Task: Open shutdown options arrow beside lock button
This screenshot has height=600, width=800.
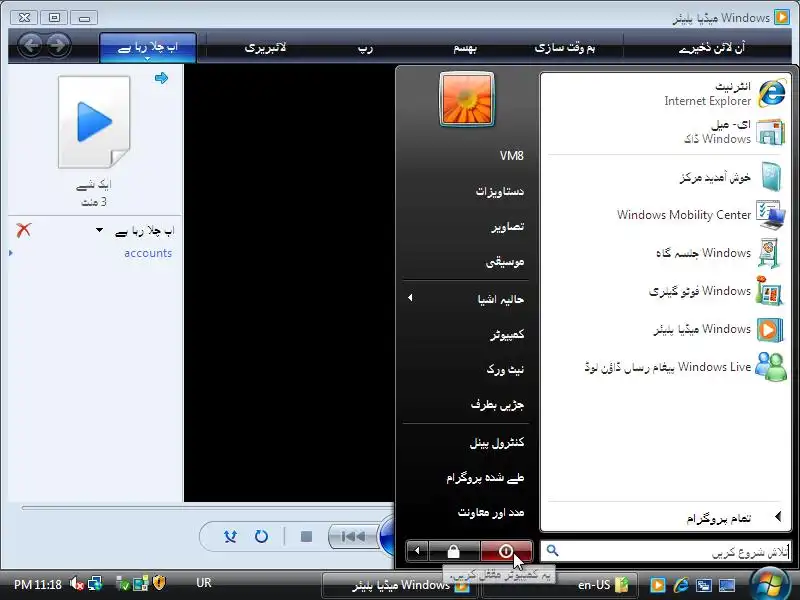Action: (x=417, y=552)
